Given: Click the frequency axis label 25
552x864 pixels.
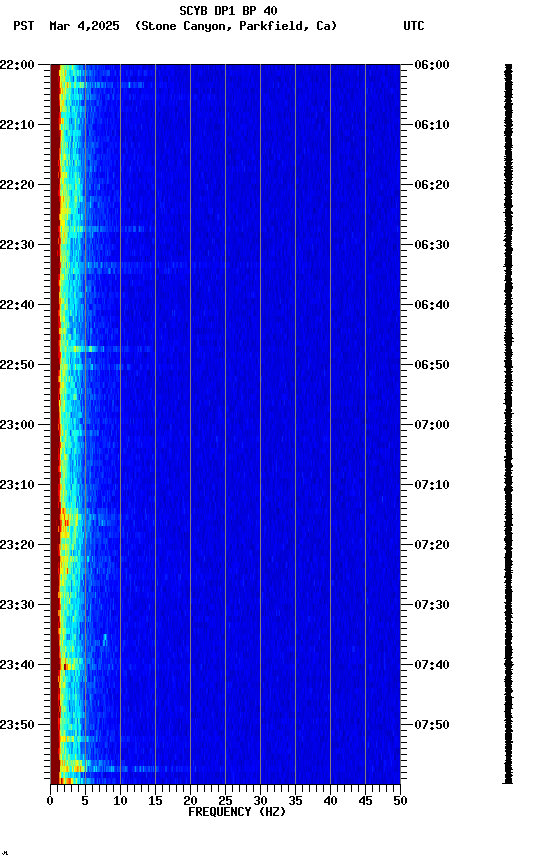Looking at the screenshot, I should [x=225, y=801].
